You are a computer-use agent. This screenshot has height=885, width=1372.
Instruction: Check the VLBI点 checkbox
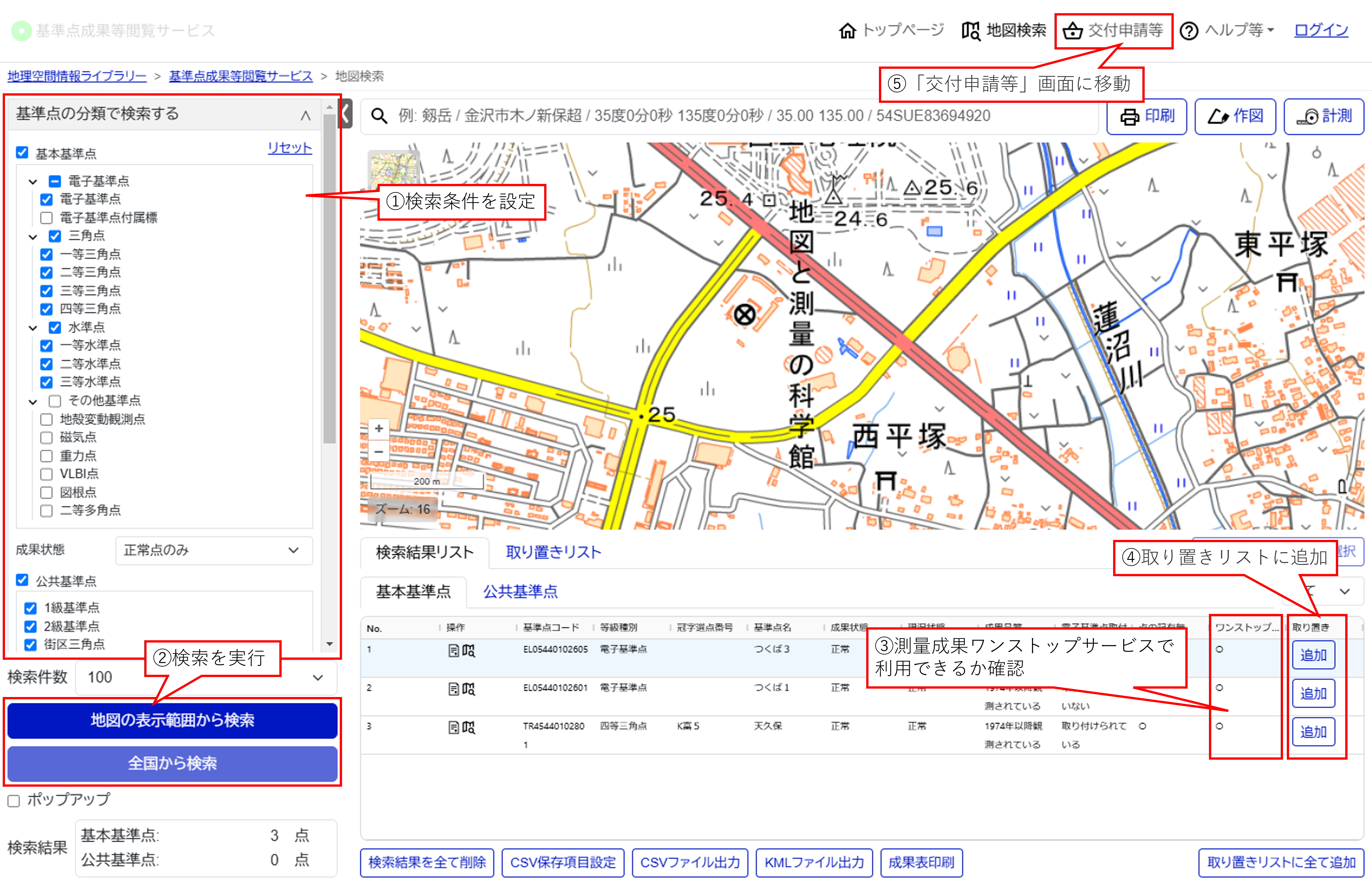point(47,474)
